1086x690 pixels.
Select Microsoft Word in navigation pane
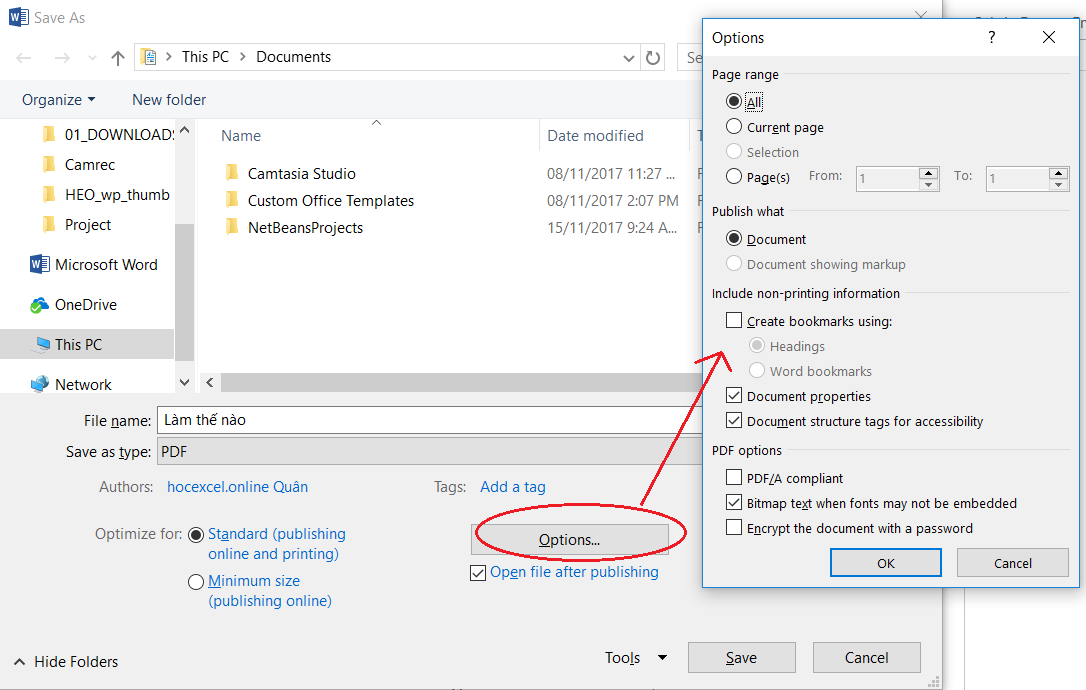105,265
